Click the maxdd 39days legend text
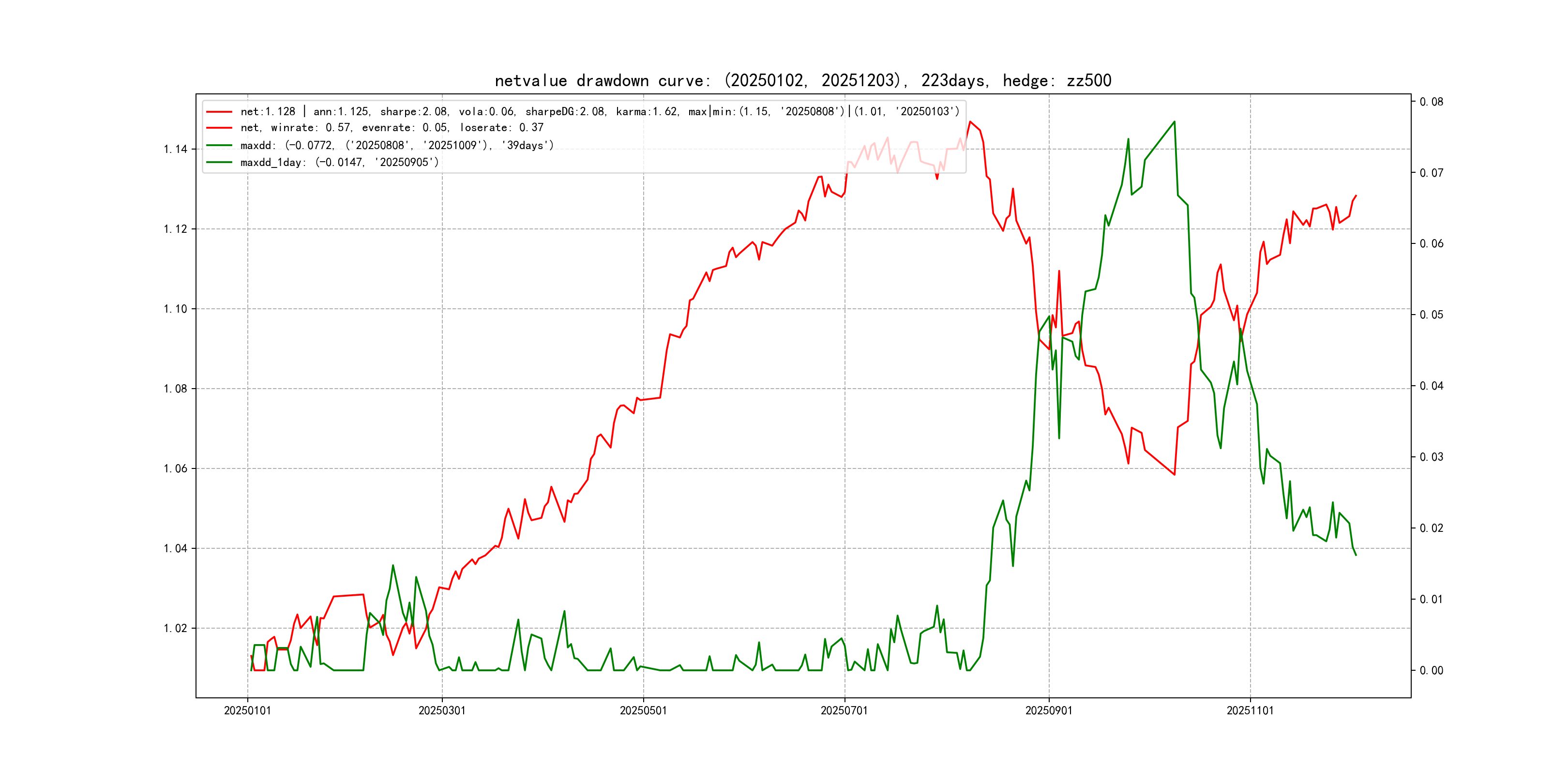Screen dimensions: 1568x784 397,146
